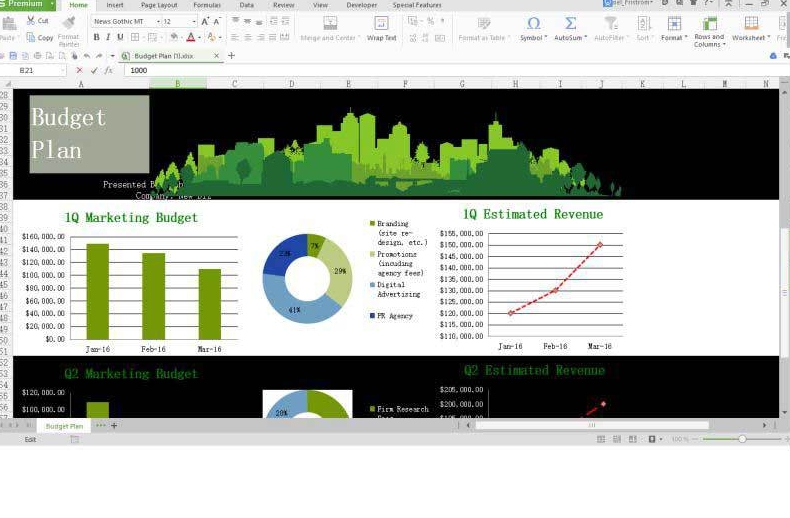Image resolution: width=790 pixels, height=518 pixels.
Task: Click the insert function fx icon
Action: (x=108, y=70)
